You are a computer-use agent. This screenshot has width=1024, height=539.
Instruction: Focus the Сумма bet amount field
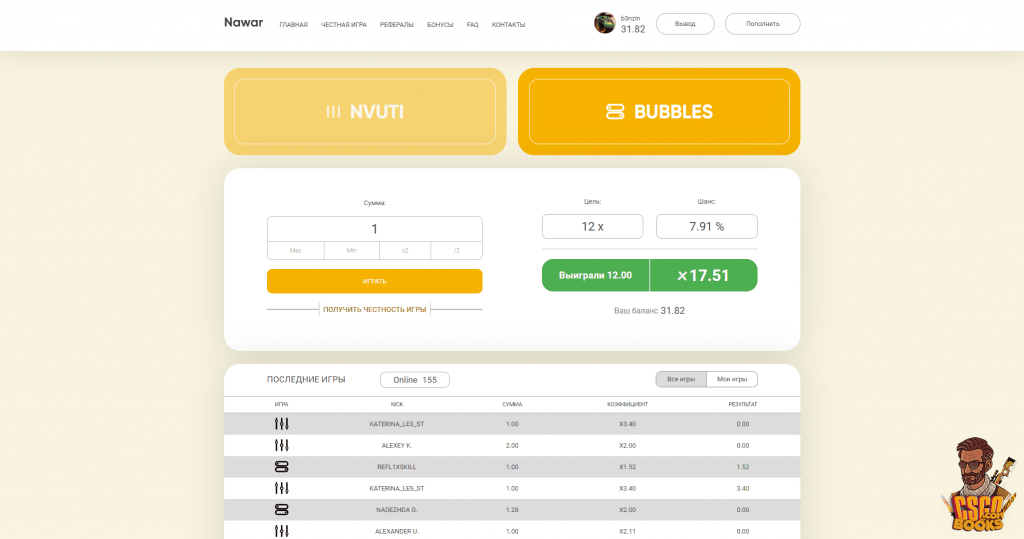tap(374, 229)
